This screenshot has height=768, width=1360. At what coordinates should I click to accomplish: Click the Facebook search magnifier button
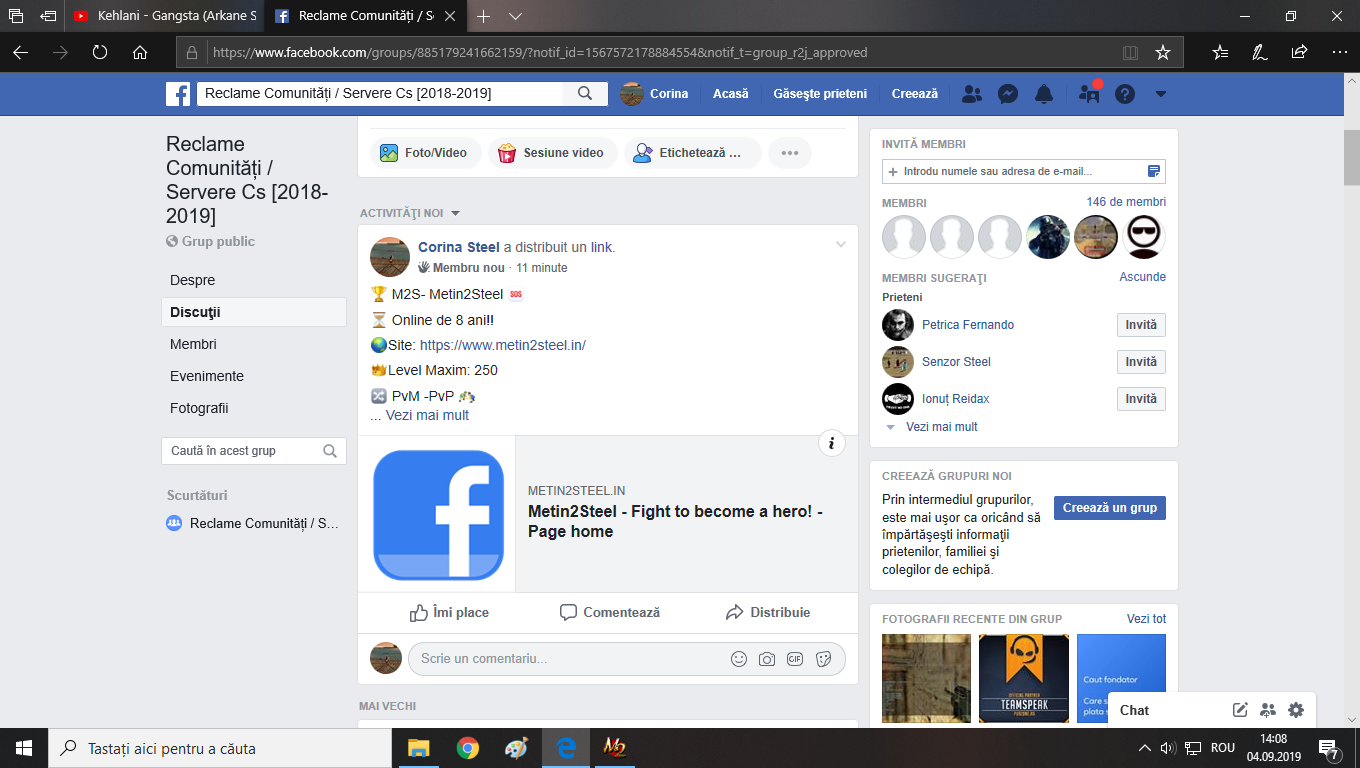click(585, 94)
